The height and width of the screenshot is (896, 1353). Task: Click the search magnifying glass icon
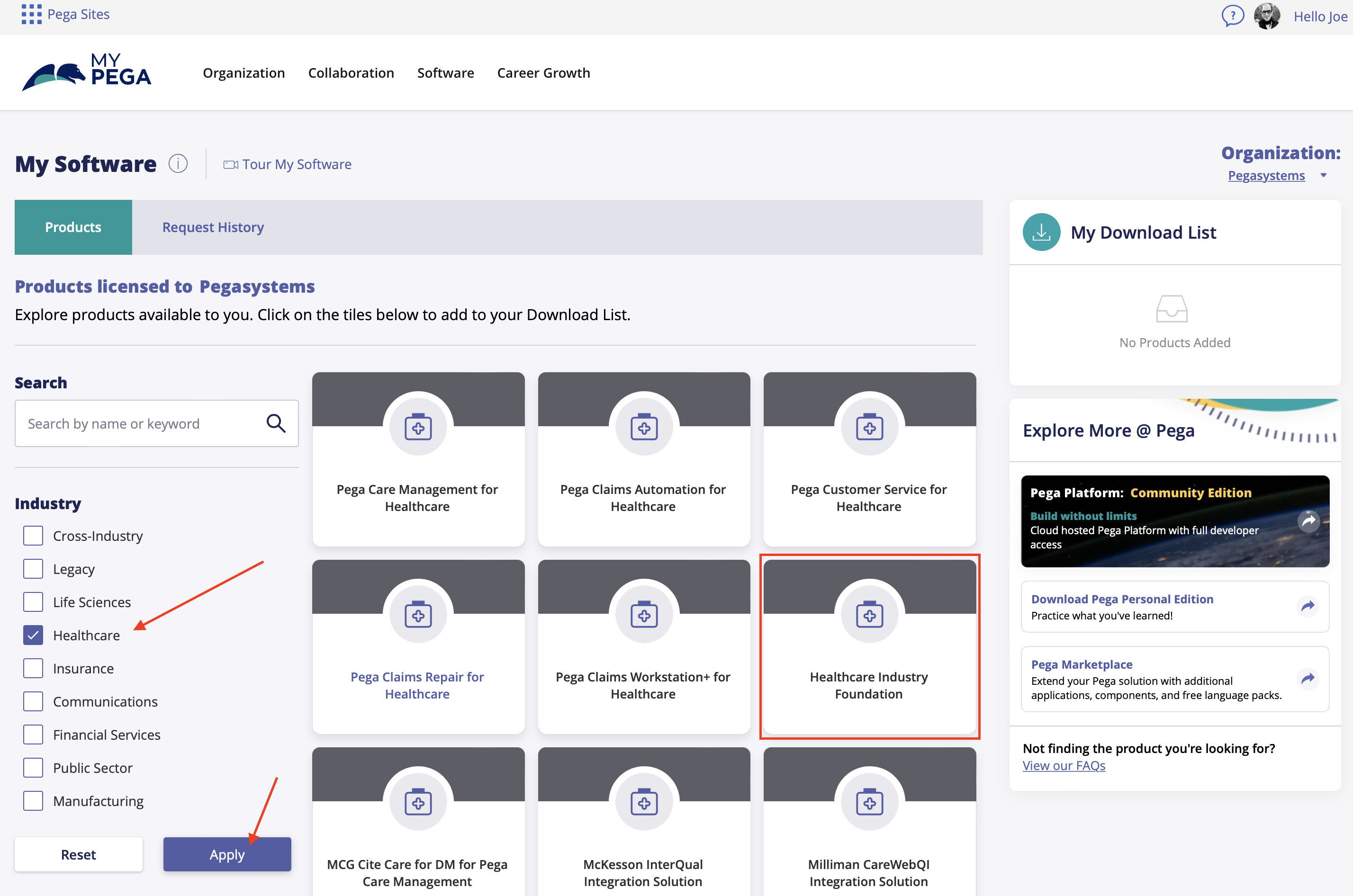pyautogui.click(x=276, y=423)
